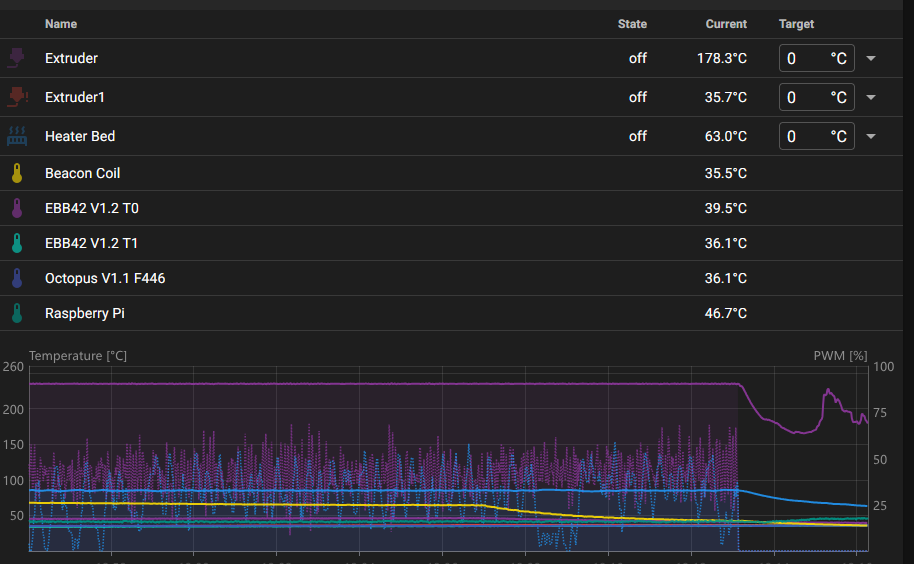Click the Extruder 178.3°C reading
The image size is (914, 564).
pyautogui.click(x=722, y=58)
